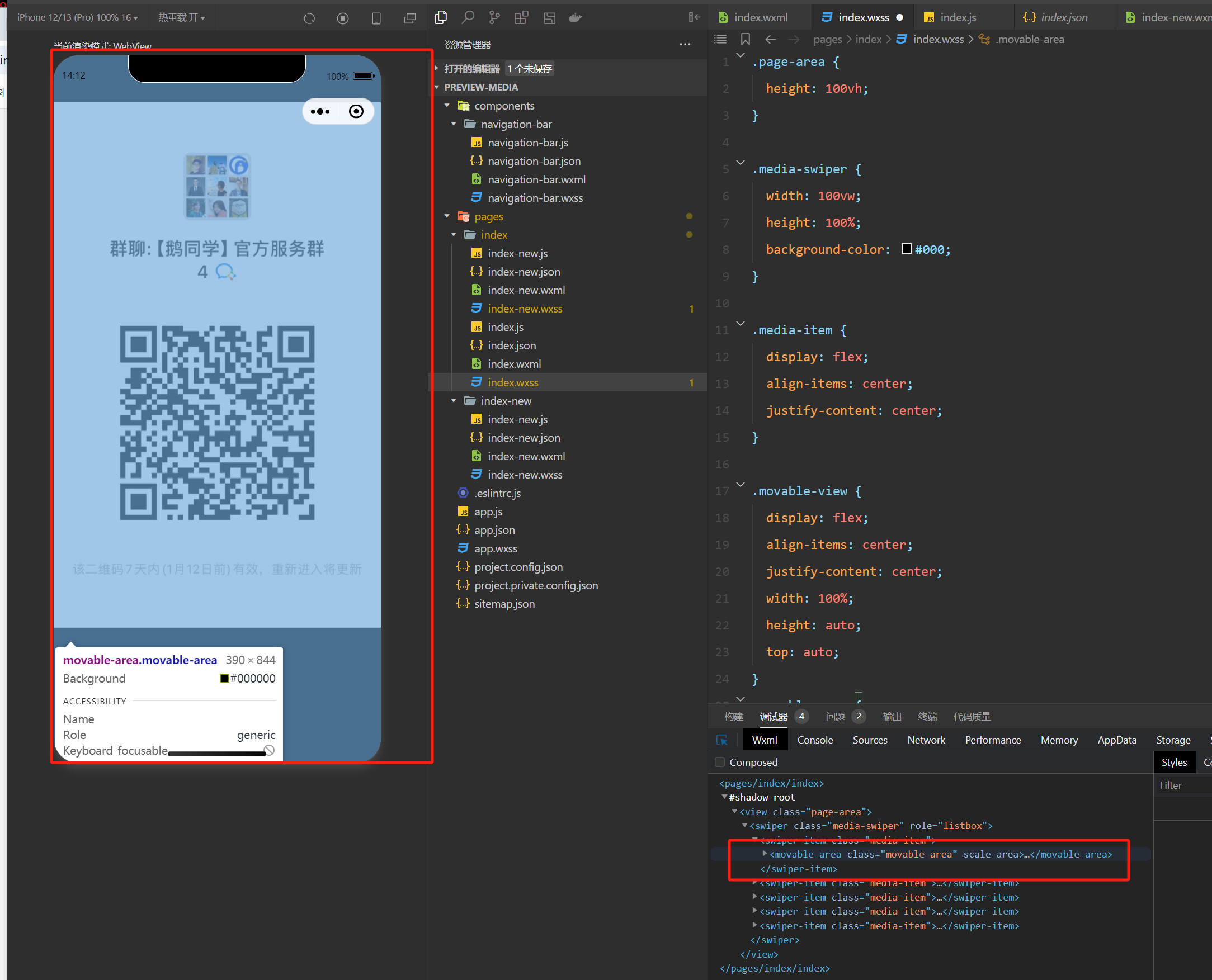Collapse the PREVIEW-MEDIA project section
1212x980 pixels.
(438, 87)
